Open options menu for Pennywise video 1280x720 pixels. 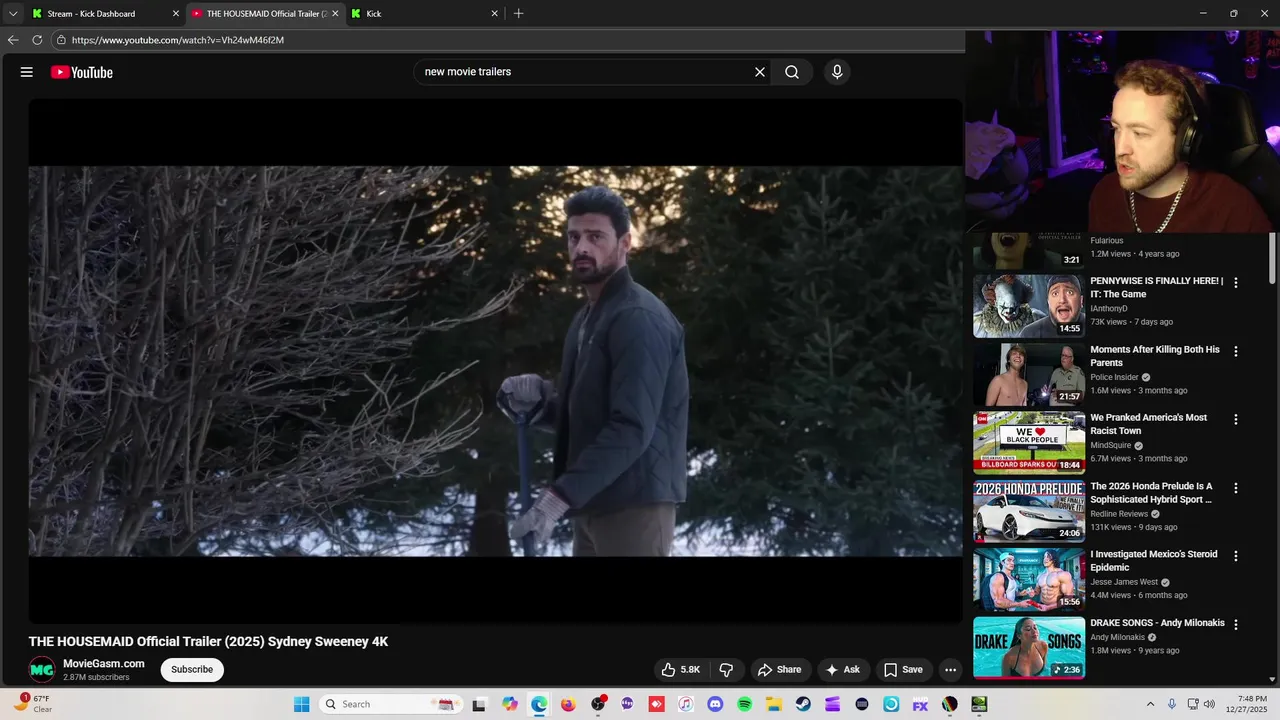[1236, 283]
